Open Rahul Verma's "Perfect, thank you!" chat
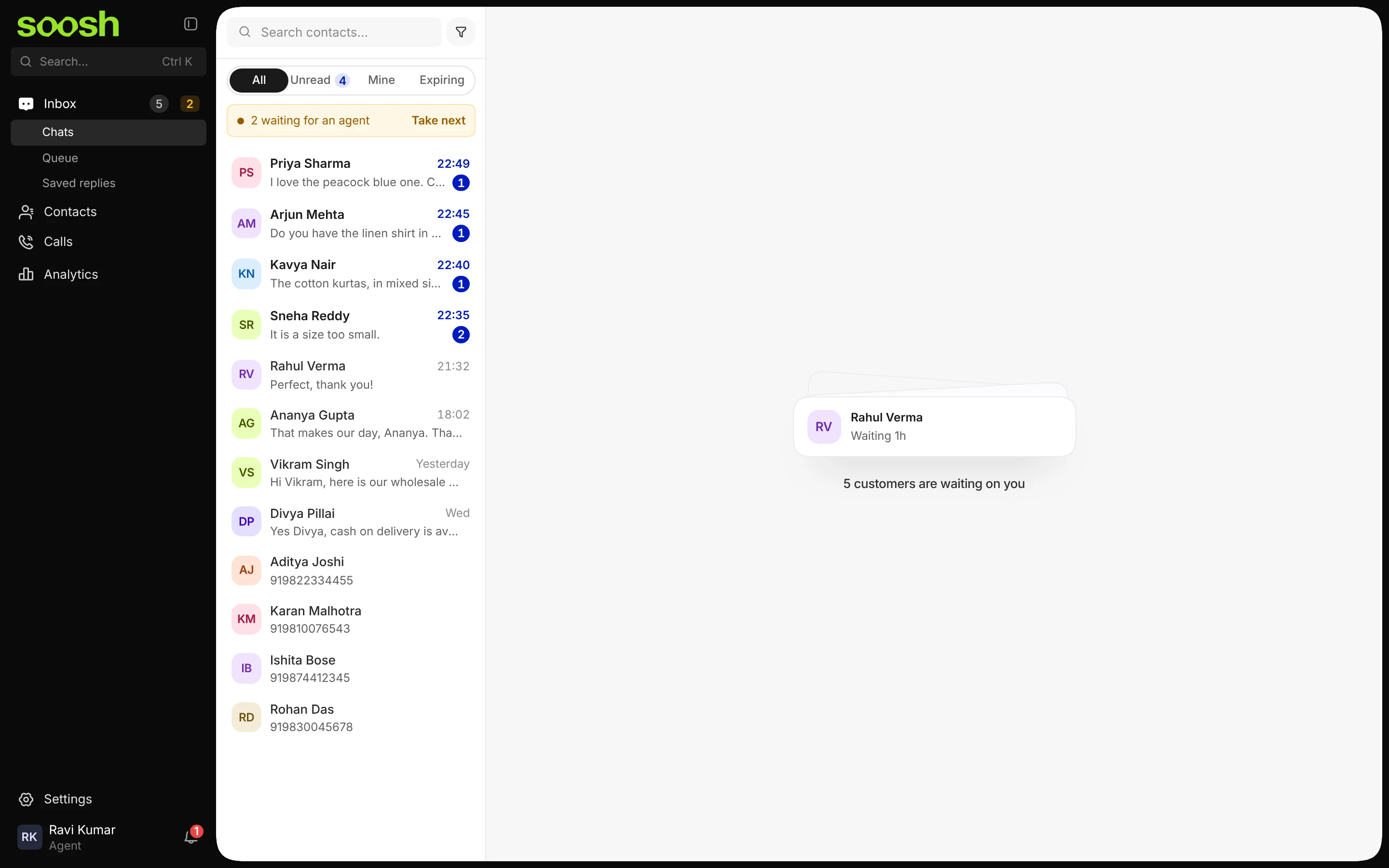 click(351, 374)
